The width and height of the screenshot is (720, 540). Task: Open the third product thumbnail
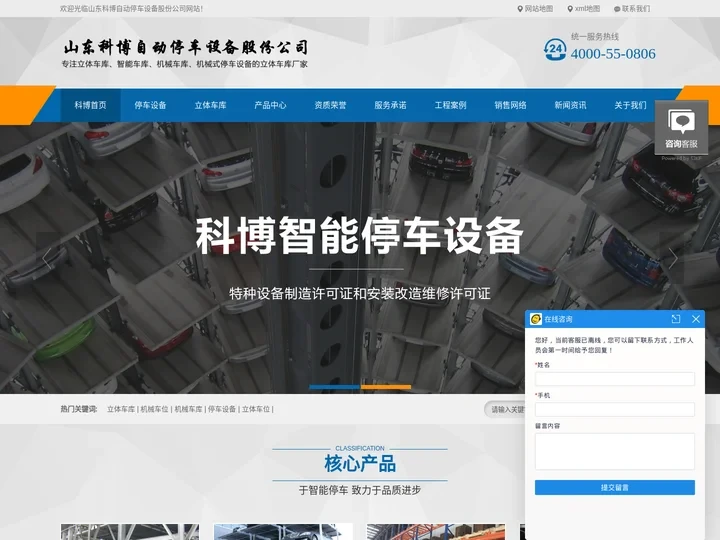pyautogui.click(x=436, y=532)
